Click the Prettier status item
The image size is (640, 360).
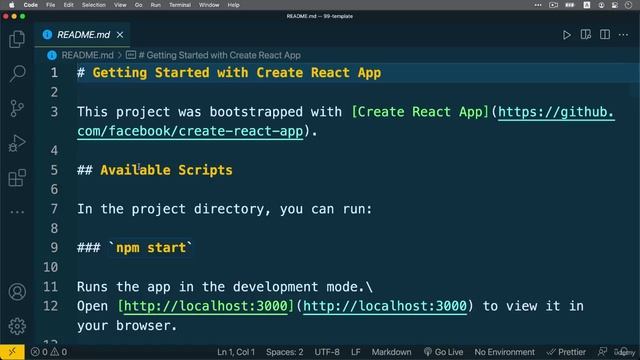pos(566,352)
